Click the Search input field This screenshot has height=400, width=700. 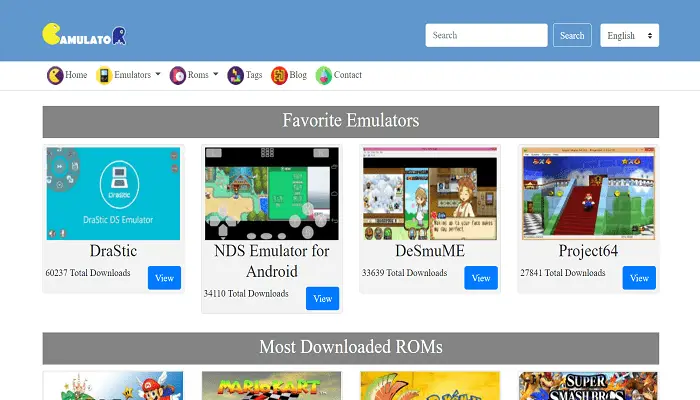click(486, 35)
